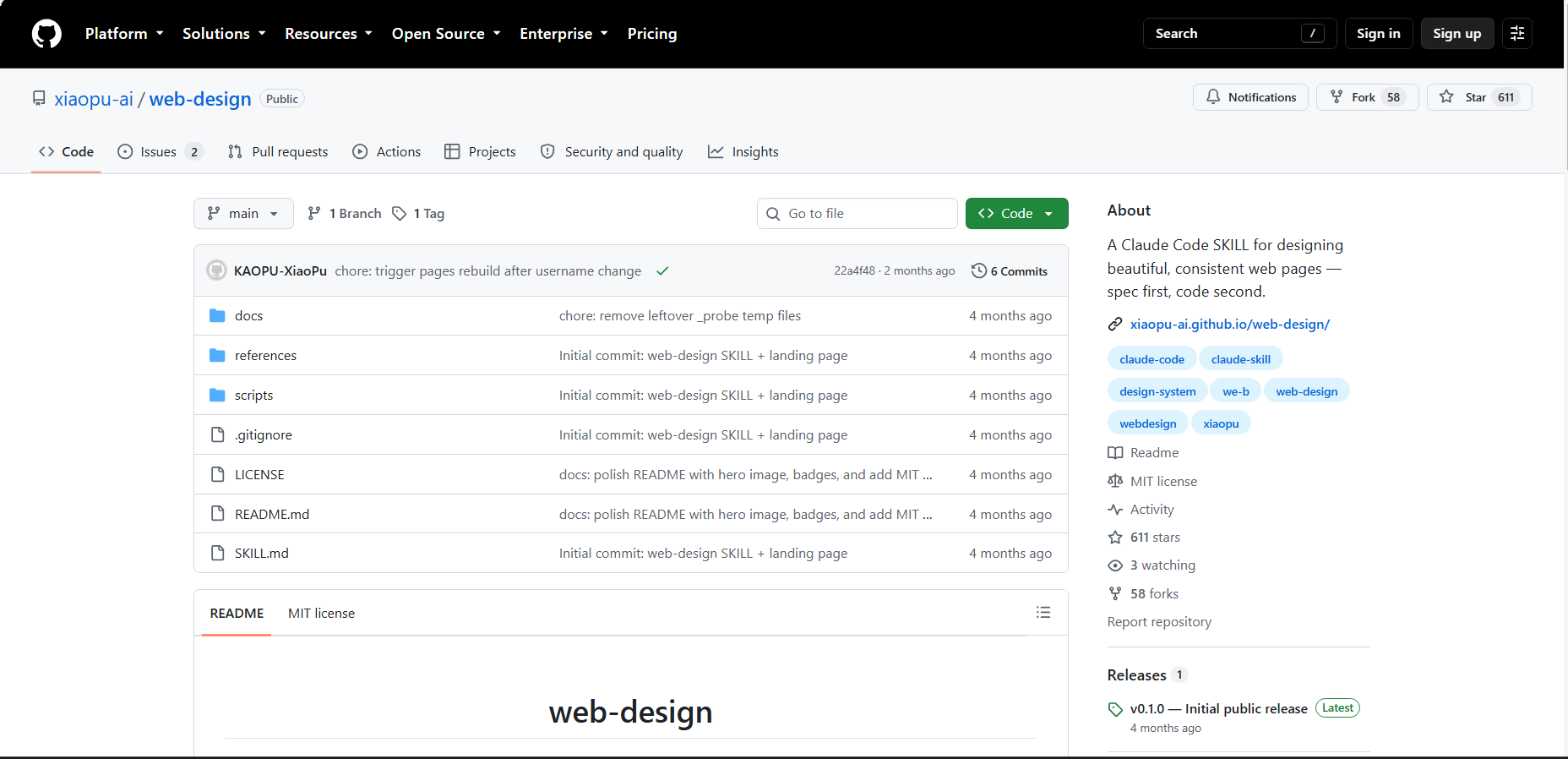The height and width of the screenshot is (759, 1568).
Task: Click the Go to file input field
Action: pos(857,214)
